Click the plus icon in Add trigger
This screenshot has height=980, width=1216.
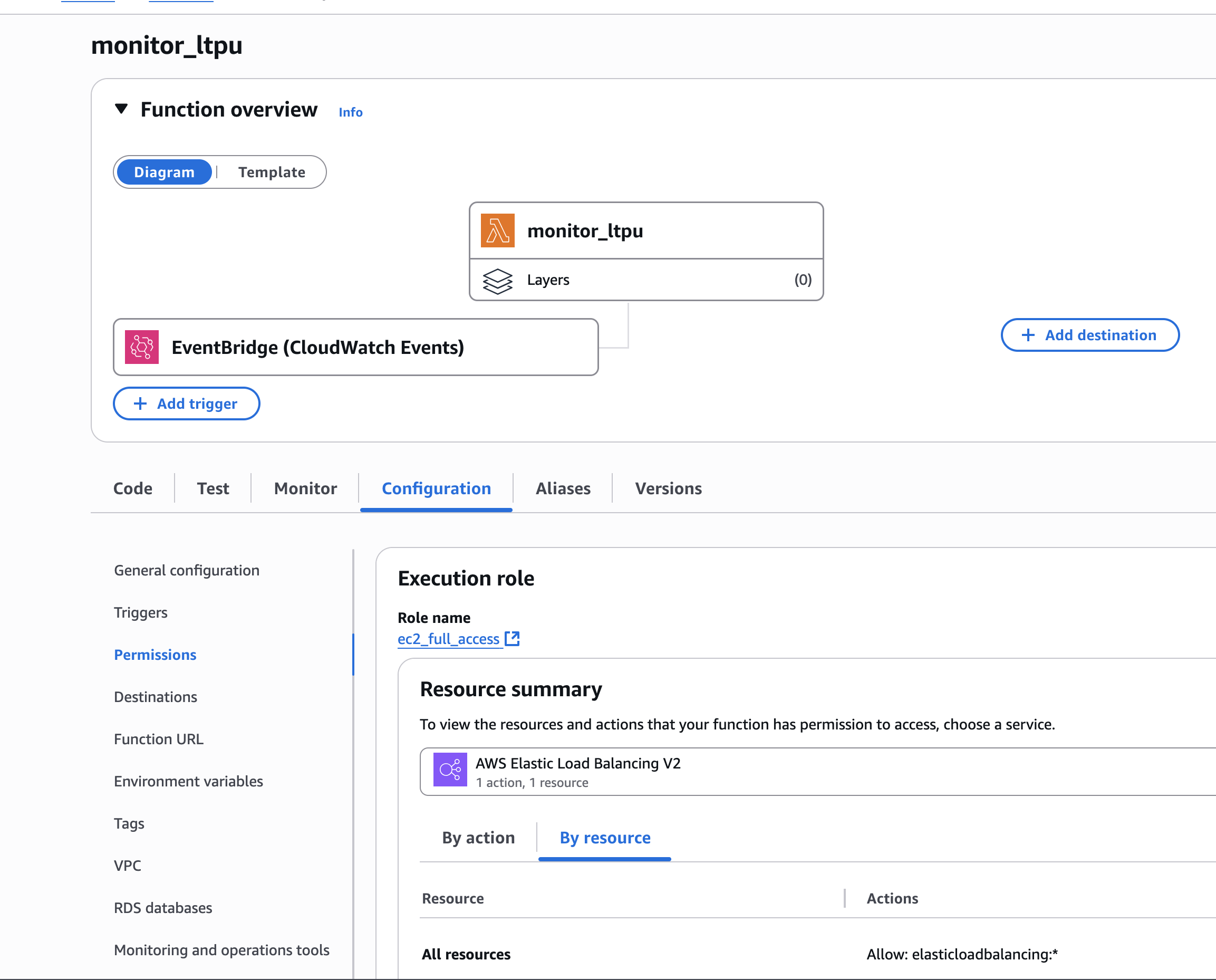pos(140,403)
